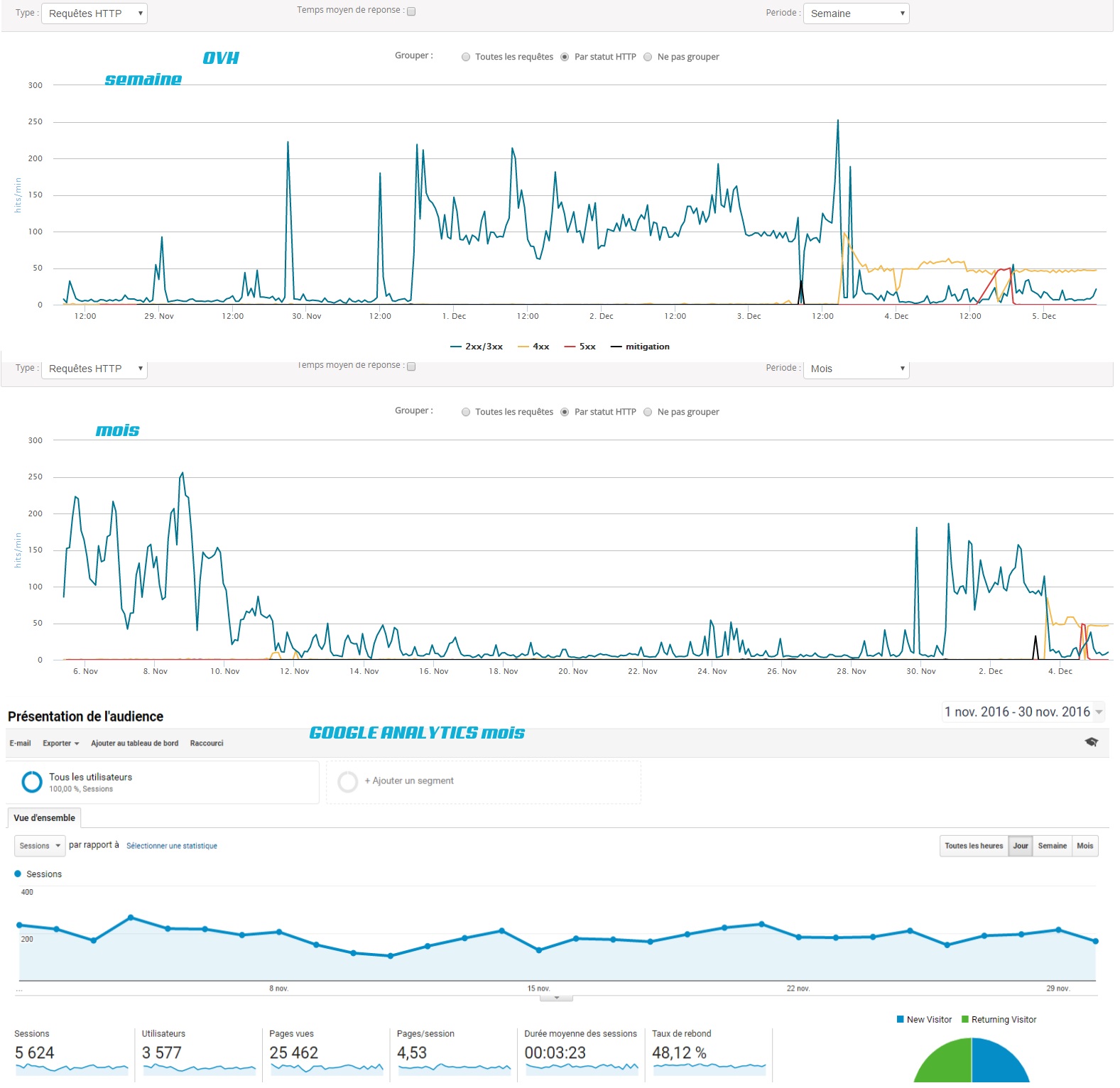Open the date range 1 nov. 2016 - 30 nov. 2016
Image resolution: width=1120 pixels, height=1088 pixels.
coord(1023,712)
